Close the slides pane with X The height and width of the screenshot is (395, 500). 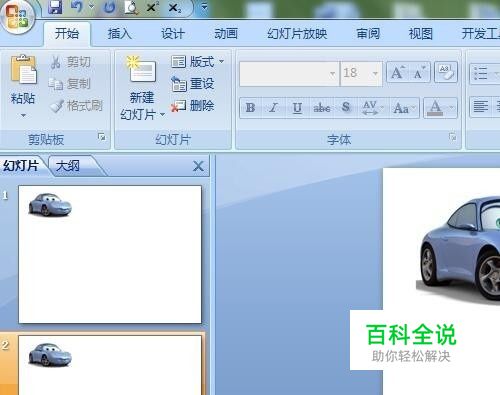coord(198,166)
